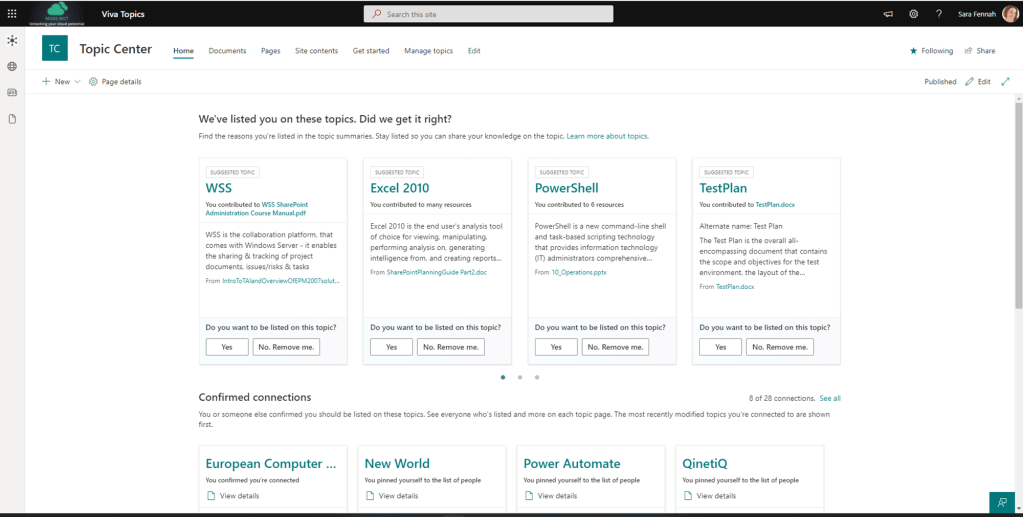Switch to the Documents tab
The image size is (1023, 517).
tap(227, 51)
